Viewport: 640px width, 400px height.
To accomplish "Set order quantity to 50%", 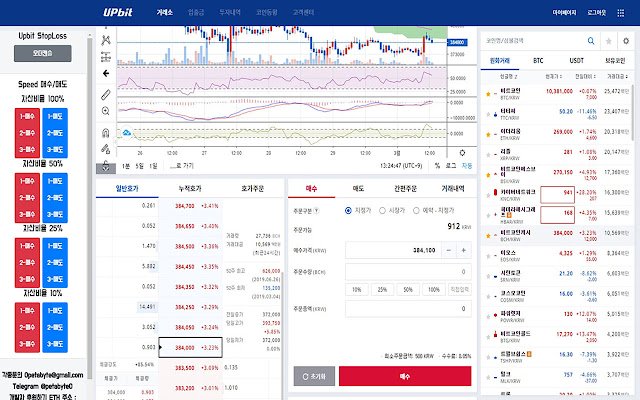I will [x=408, y=289].
